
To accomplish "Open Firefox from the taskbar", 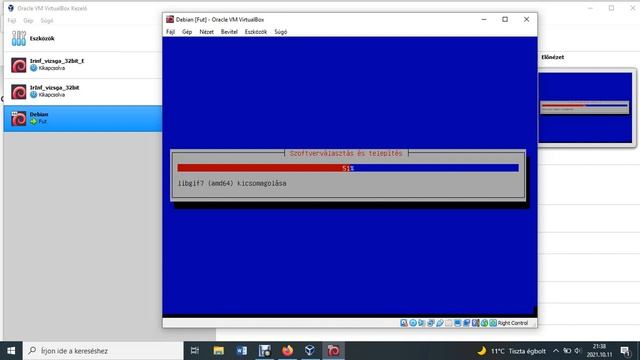I will (287, 351).
